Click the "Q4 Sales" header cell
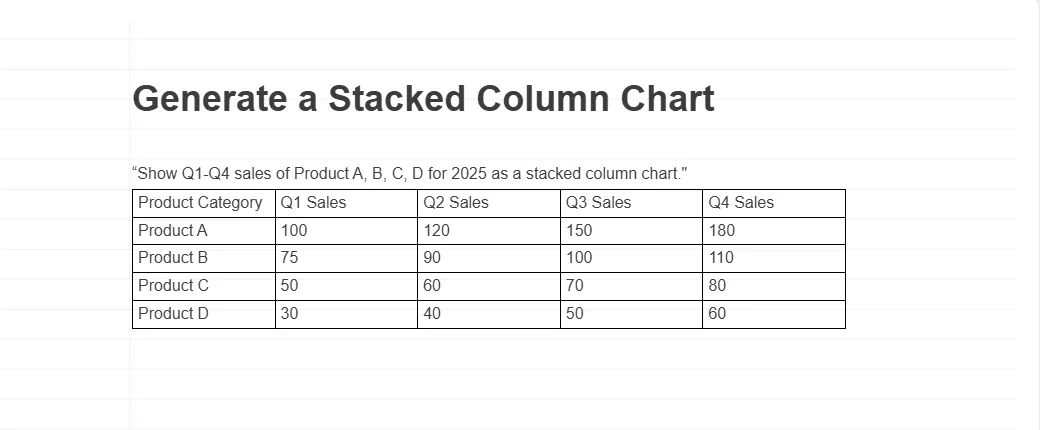 click(741, 203)
